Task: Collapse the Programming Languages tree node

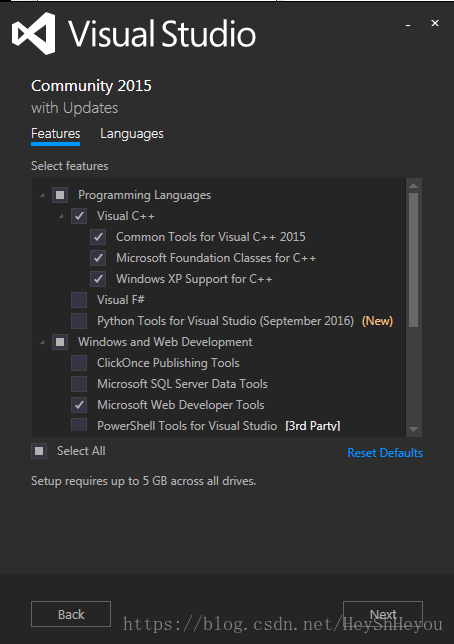Action: 42,195
